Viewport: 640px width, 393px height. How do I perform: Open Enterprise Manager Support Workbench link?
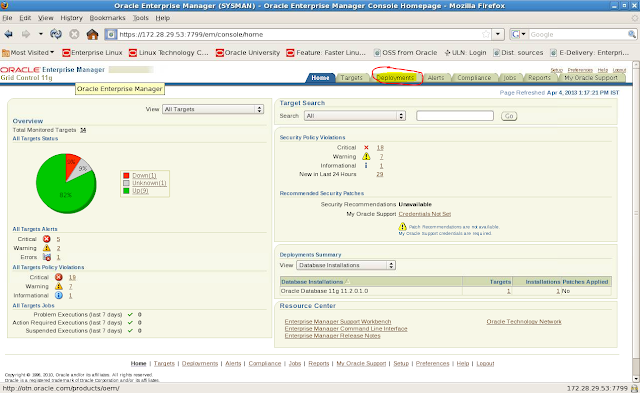pos(338,322)
